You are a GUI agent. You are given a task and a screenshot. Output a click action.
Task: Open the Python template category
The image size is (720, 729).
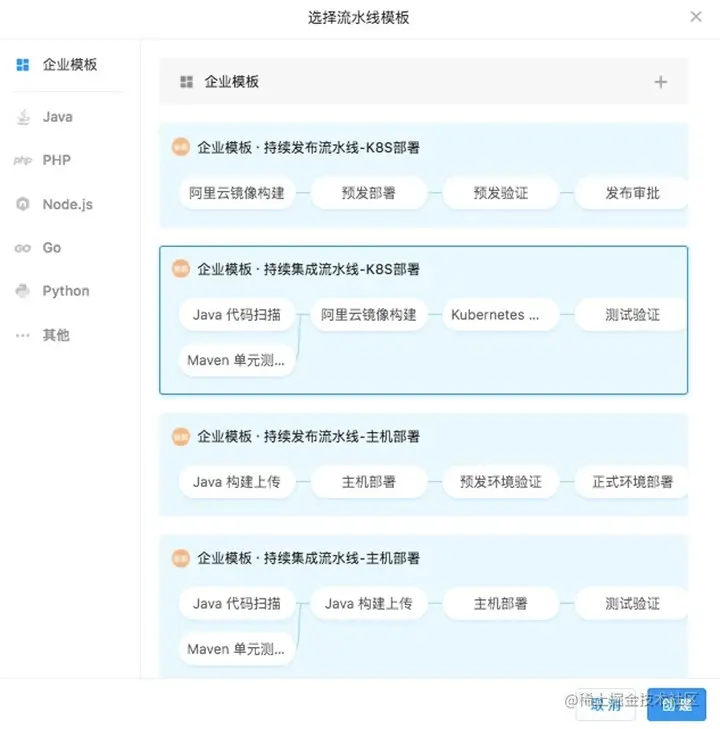tap(66, 291)
